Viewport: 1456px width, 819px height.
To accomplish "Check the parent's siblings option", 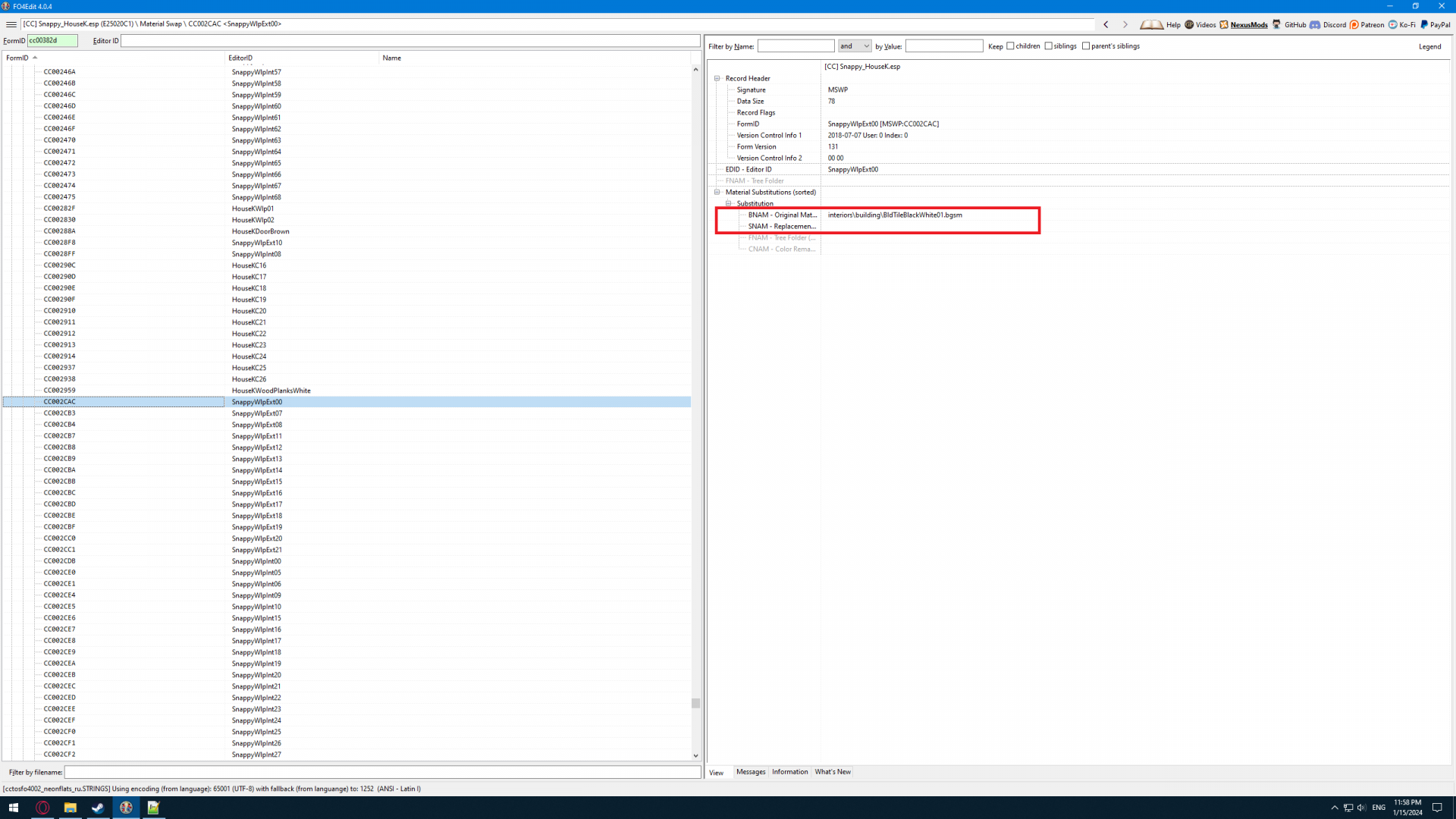I will click(1086, 46).
